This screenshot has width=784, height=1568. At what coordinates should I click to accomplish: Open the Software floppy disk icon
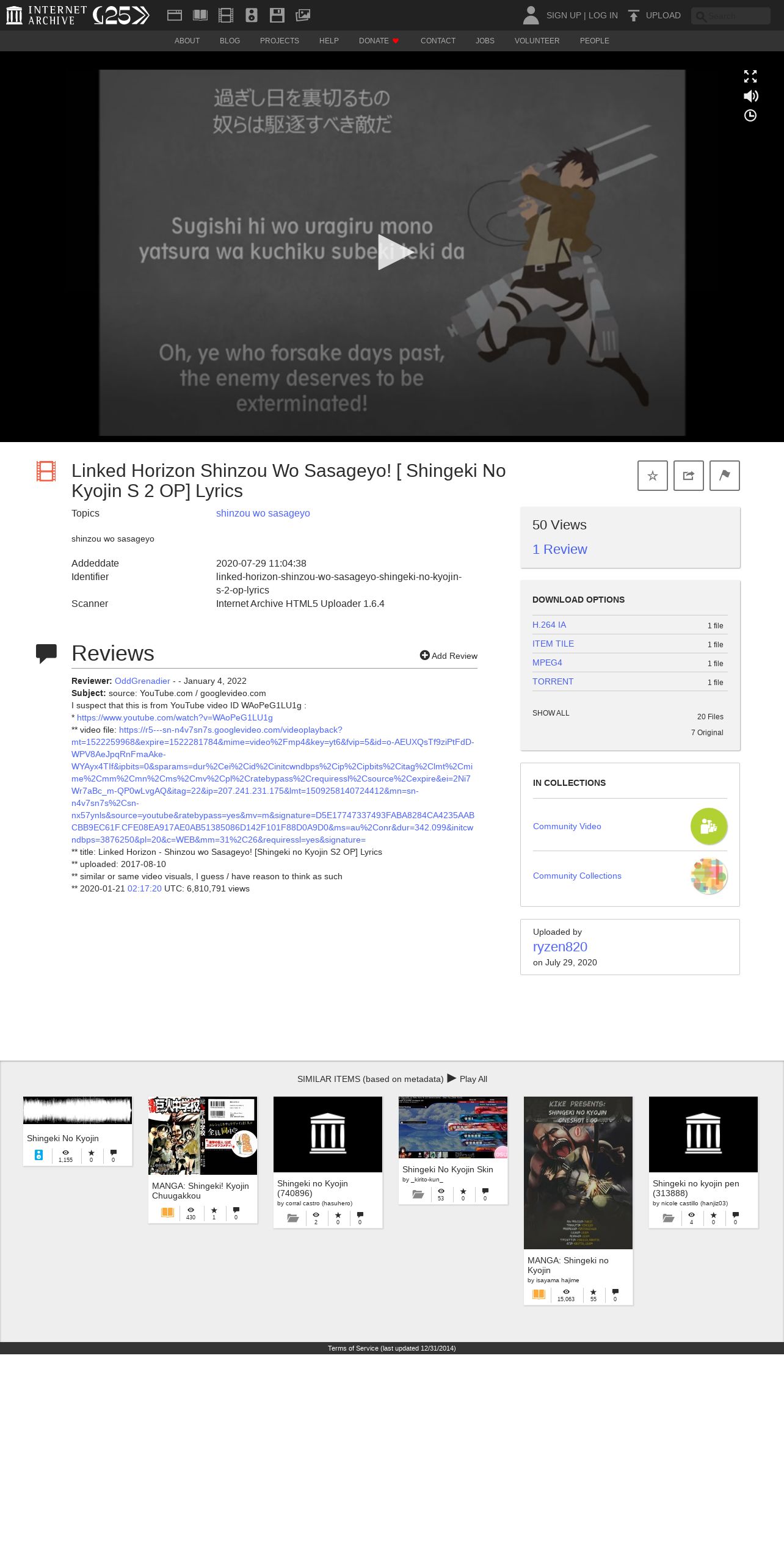(277, 15)
